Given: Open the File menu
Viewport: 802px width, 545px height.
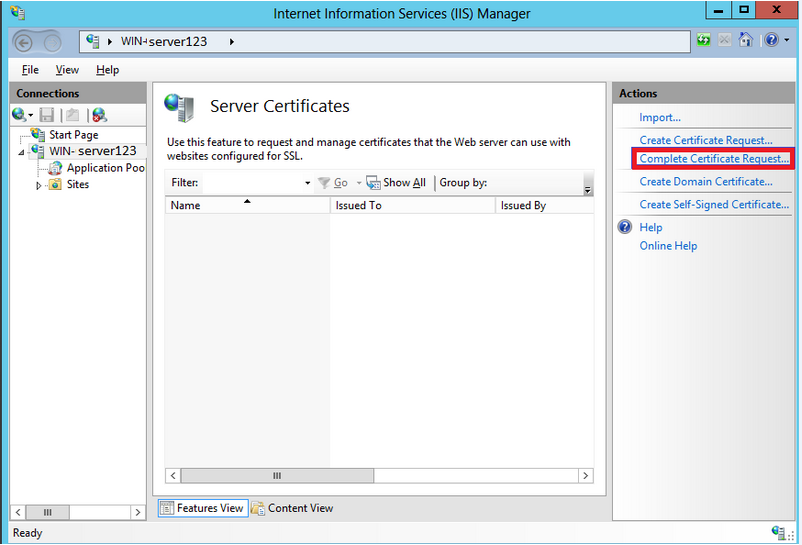Looking at the screenshot, I should click(30, 70).
